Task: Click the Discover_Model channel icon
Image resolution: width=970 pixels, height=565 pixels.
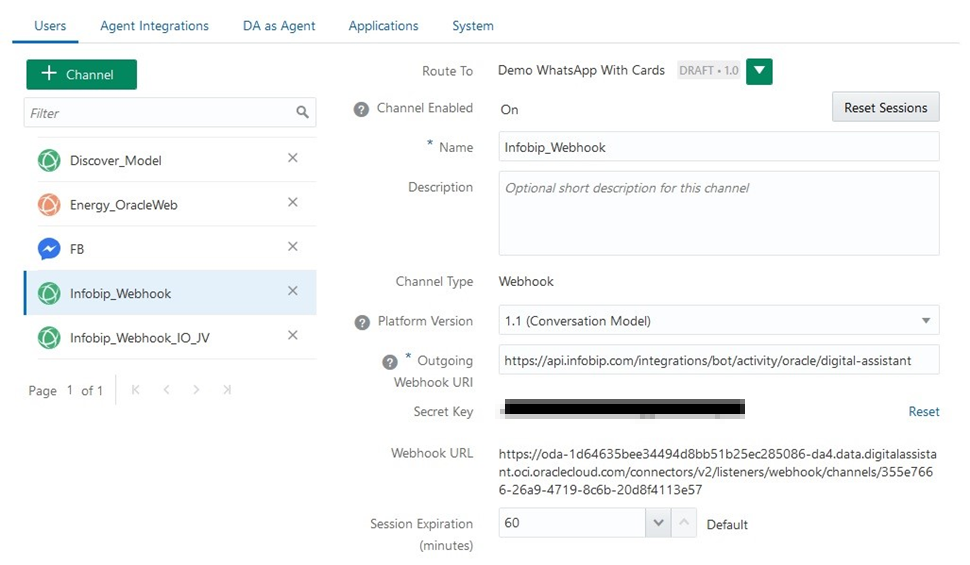Action: point(49,160)
